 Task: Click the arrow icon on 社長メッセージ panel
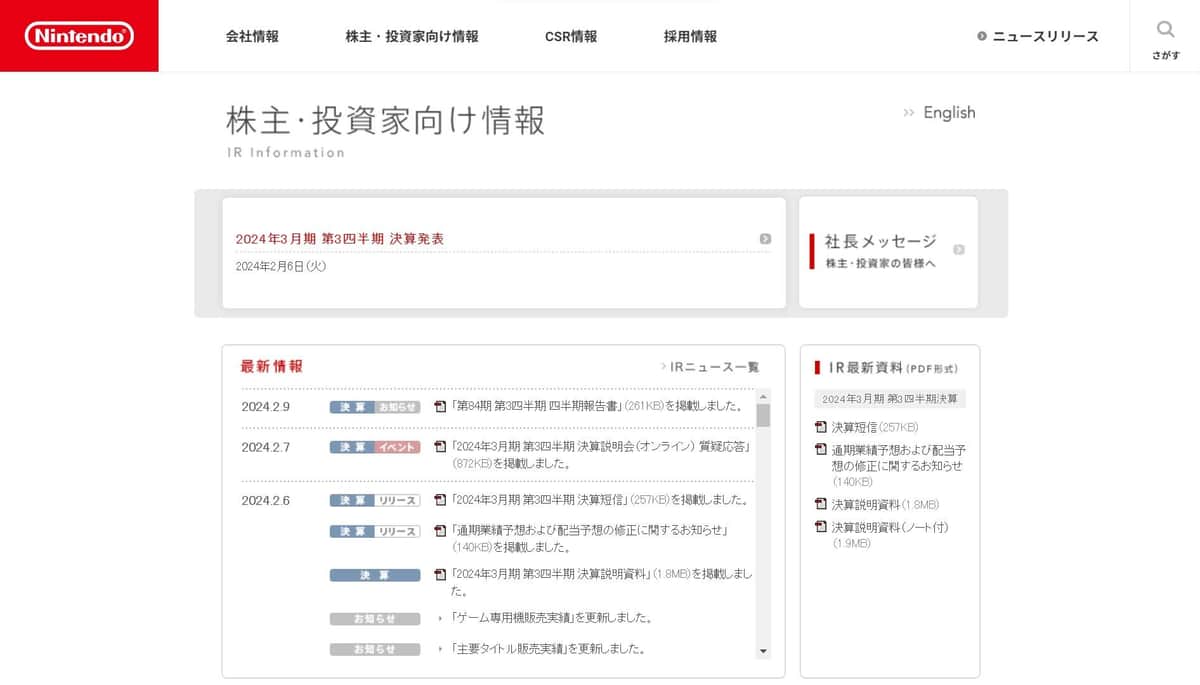coord(957,248)
